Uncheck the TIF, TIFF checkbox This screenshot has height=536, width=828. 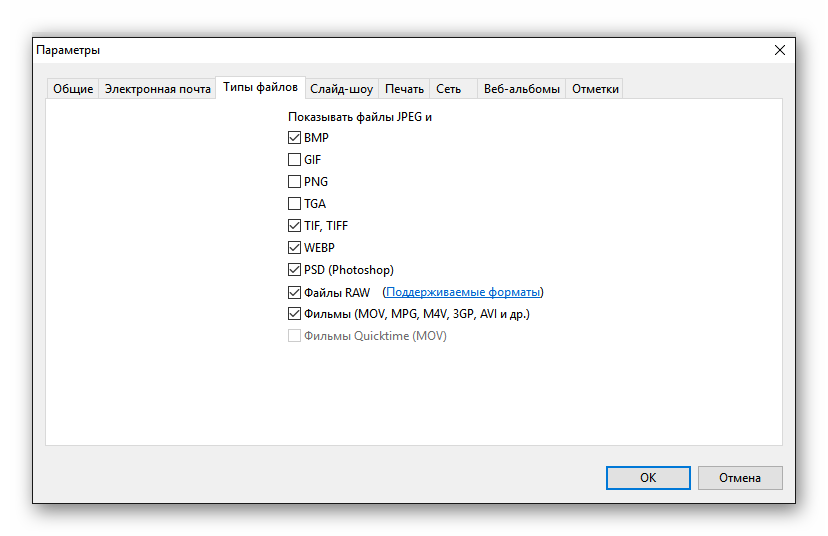pos(294,226)
